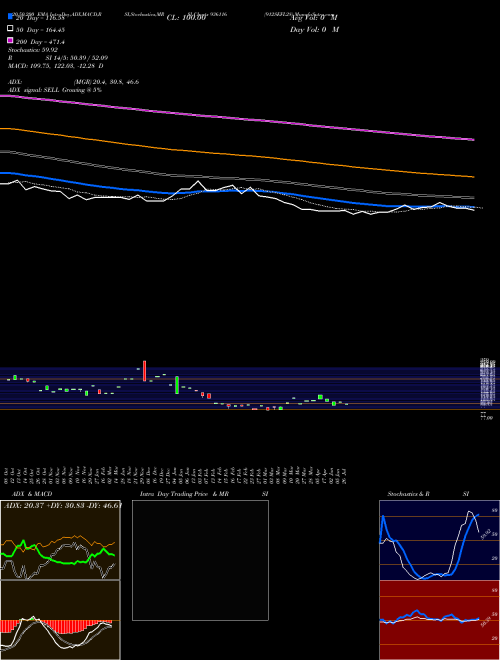Click the magenta 200 day moving average line
The image size is (500, 660).
[x=237, y=117]
